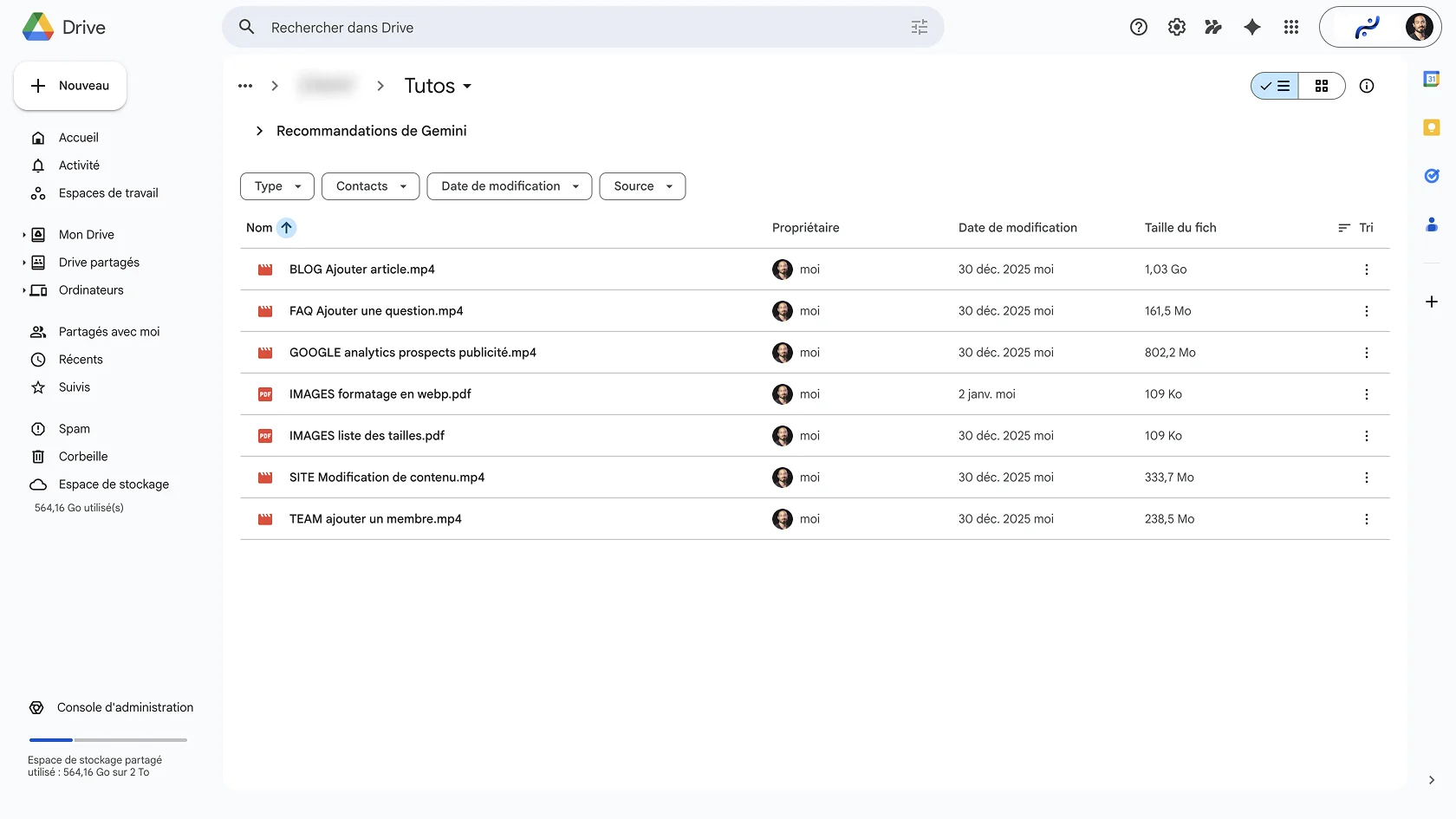Open Google Tasks side panel icon

click(1432, 176)
